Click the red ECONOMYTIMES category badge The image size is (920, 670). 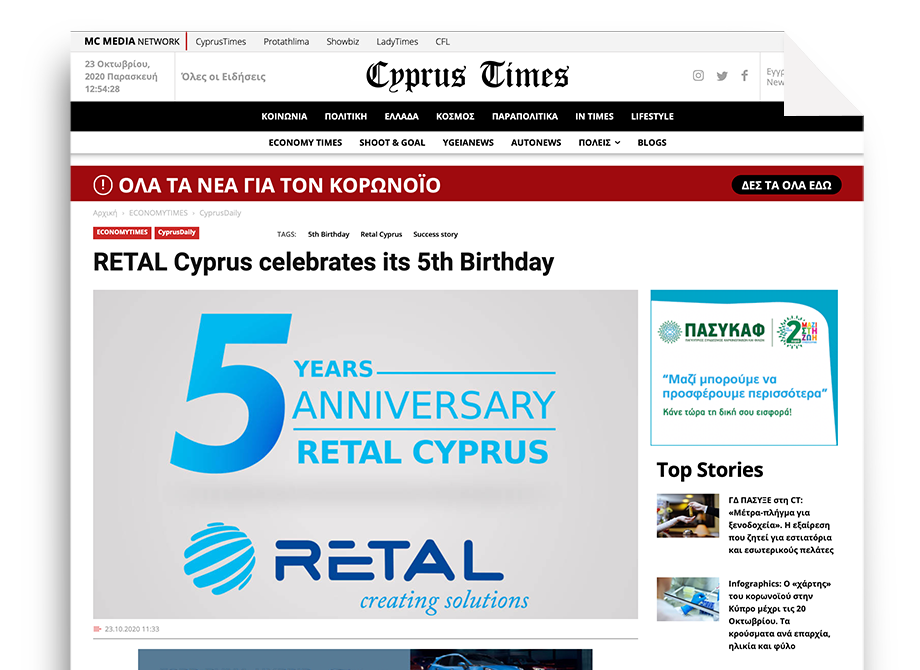pyautogui.click(x=122, y=232)
